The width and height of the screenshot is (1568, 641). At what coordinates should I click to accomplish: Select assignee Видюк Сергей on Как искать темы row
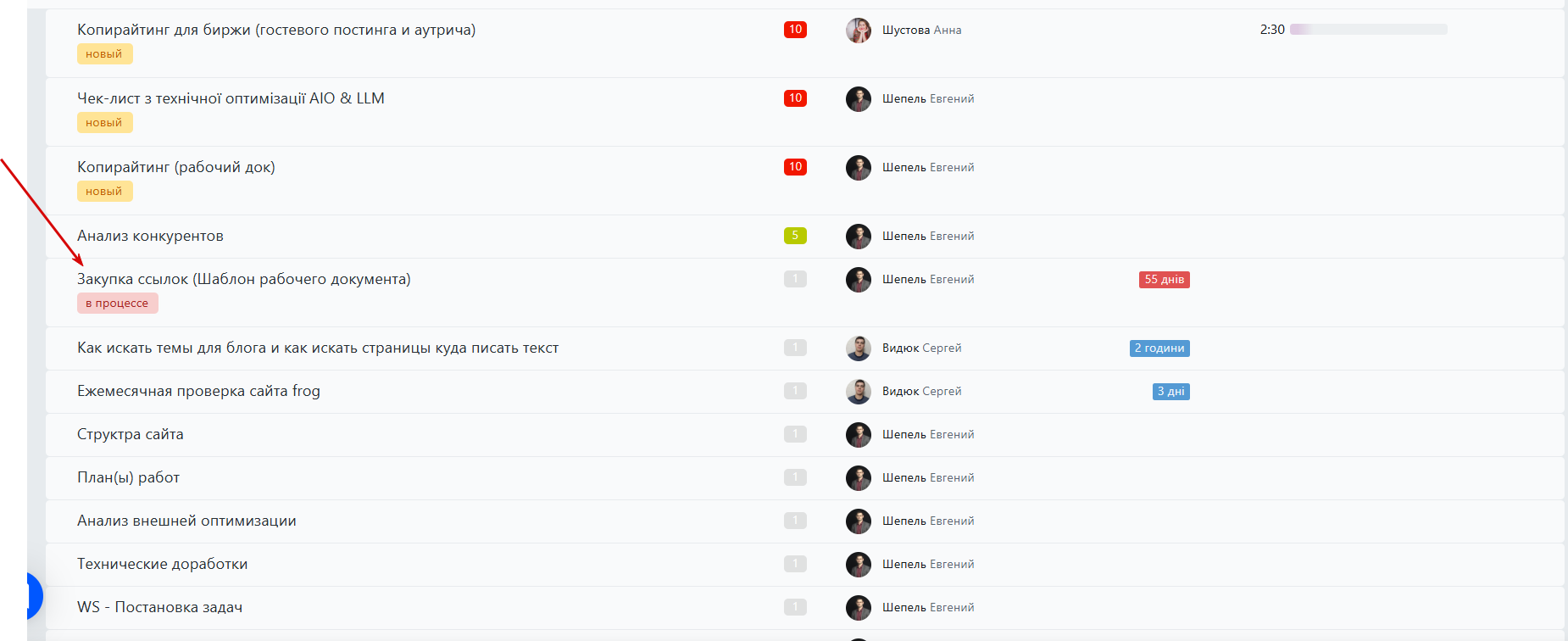[922, 348]
